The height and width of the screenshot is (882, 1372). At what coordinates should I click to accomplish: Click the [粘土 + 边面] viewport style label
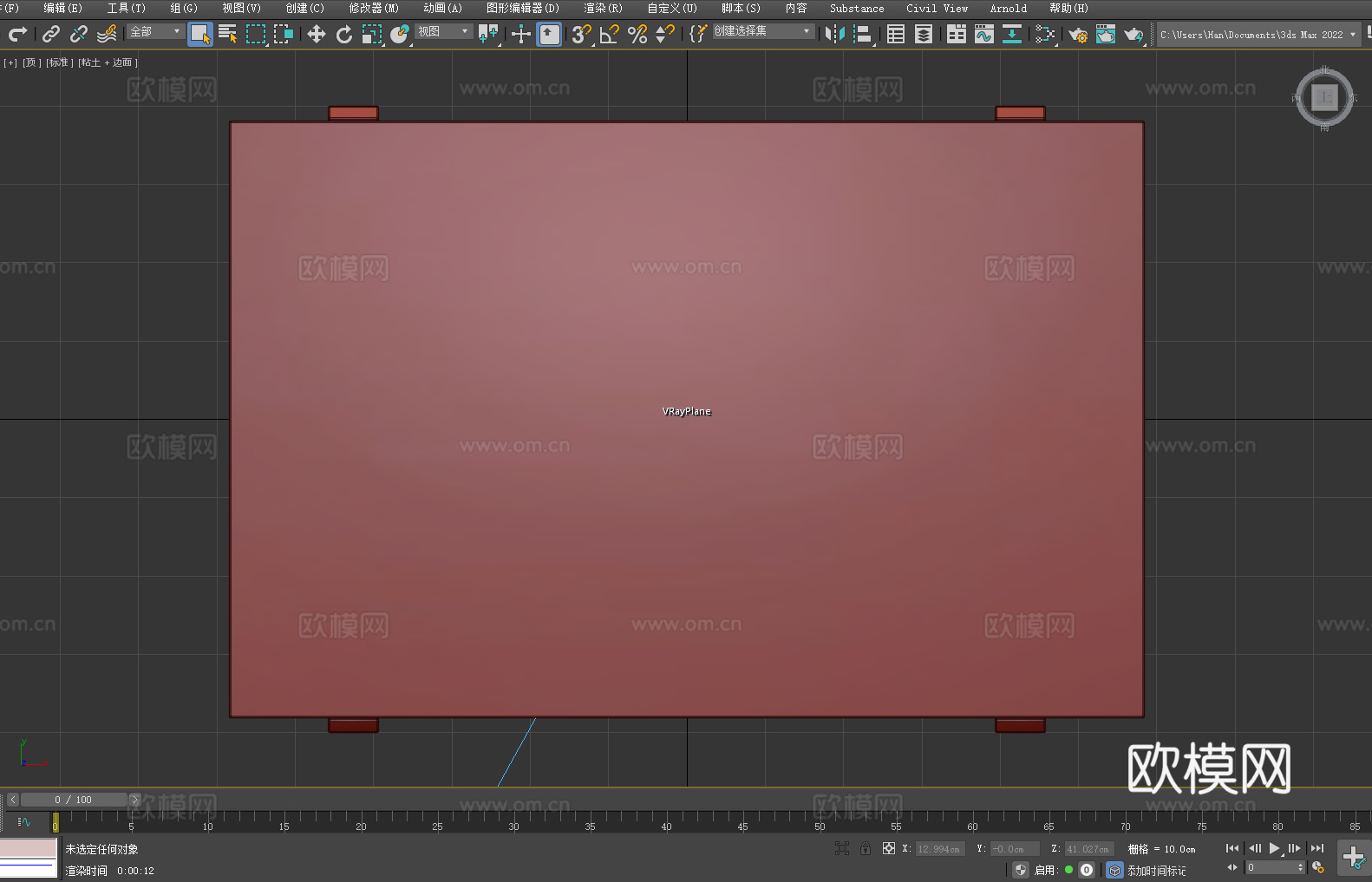click(x=108, y=62)
